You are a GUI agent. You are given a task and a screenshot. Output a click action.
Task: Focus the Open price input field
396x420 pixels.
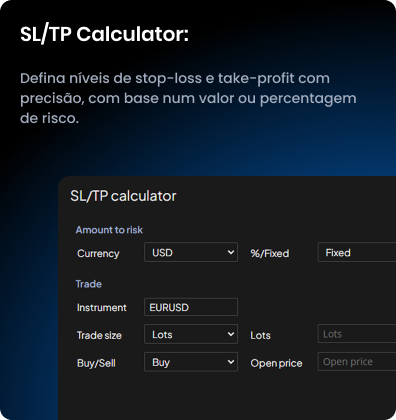357,362
